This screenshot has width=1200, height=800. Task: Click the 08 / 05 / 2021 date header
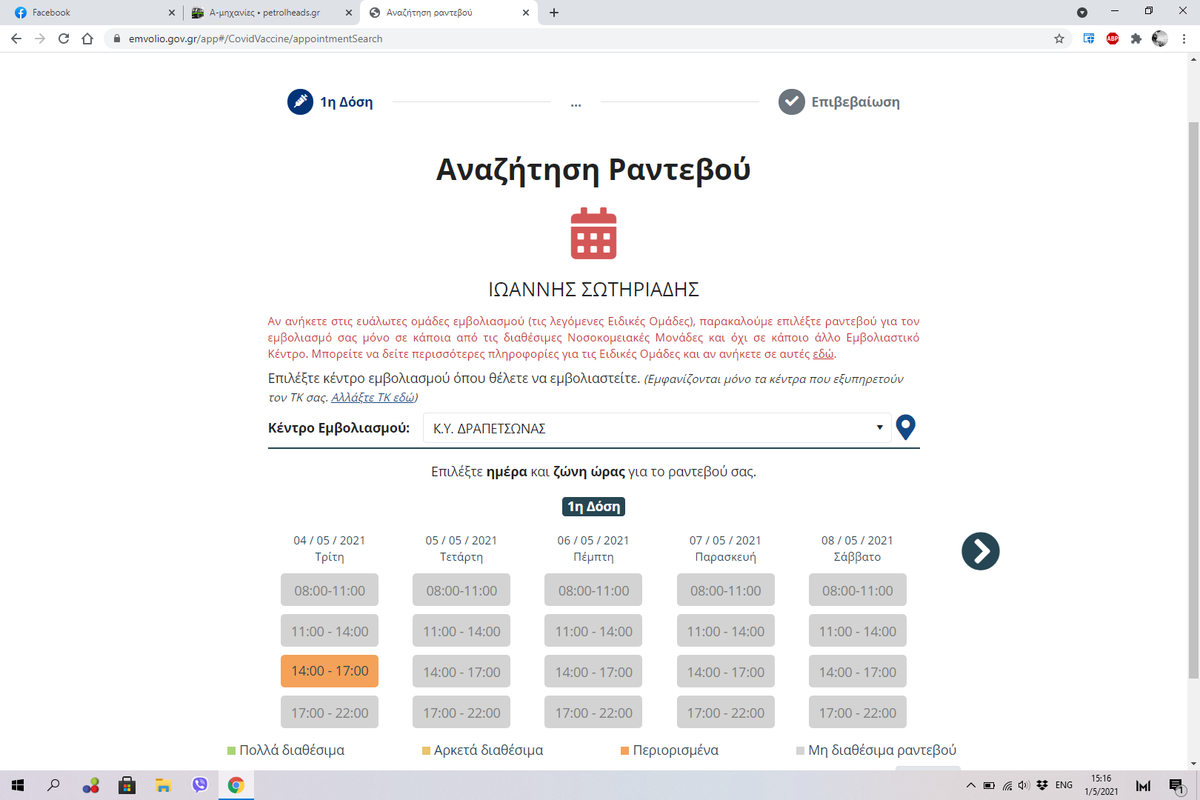click(x=858, y=540)
